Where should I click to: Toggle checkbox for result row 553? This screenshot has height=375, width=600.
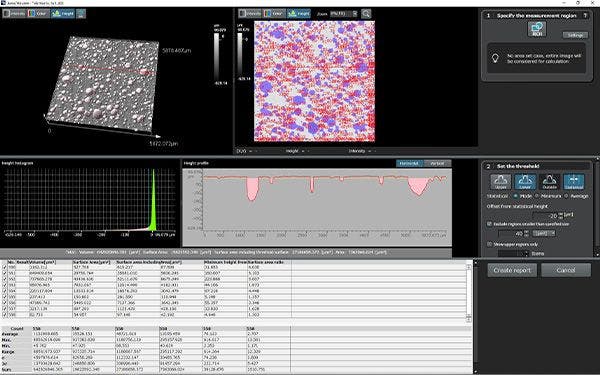point(5,285)
